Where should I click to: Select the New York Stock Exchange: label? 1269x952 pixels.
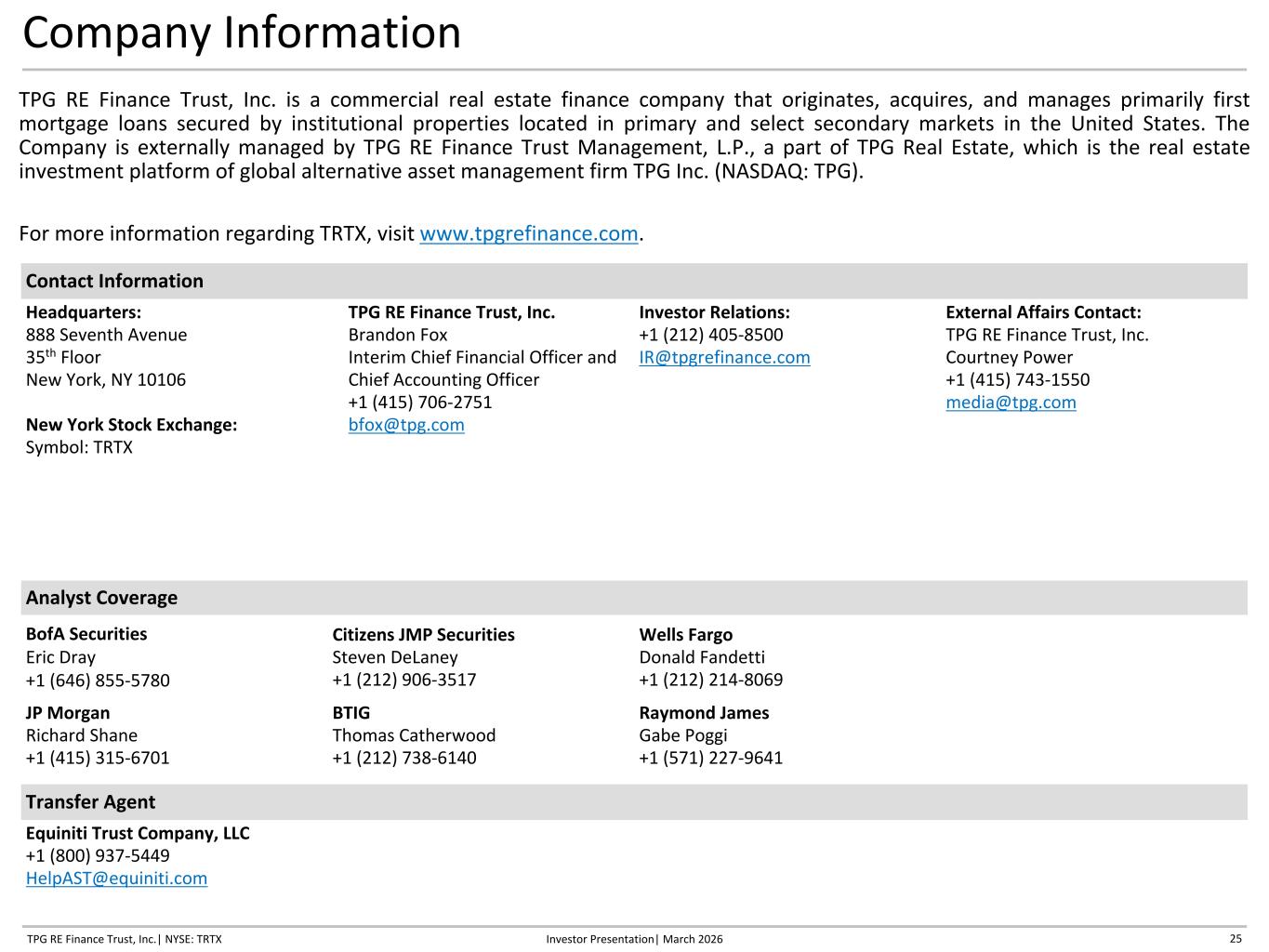coord(131,425)
